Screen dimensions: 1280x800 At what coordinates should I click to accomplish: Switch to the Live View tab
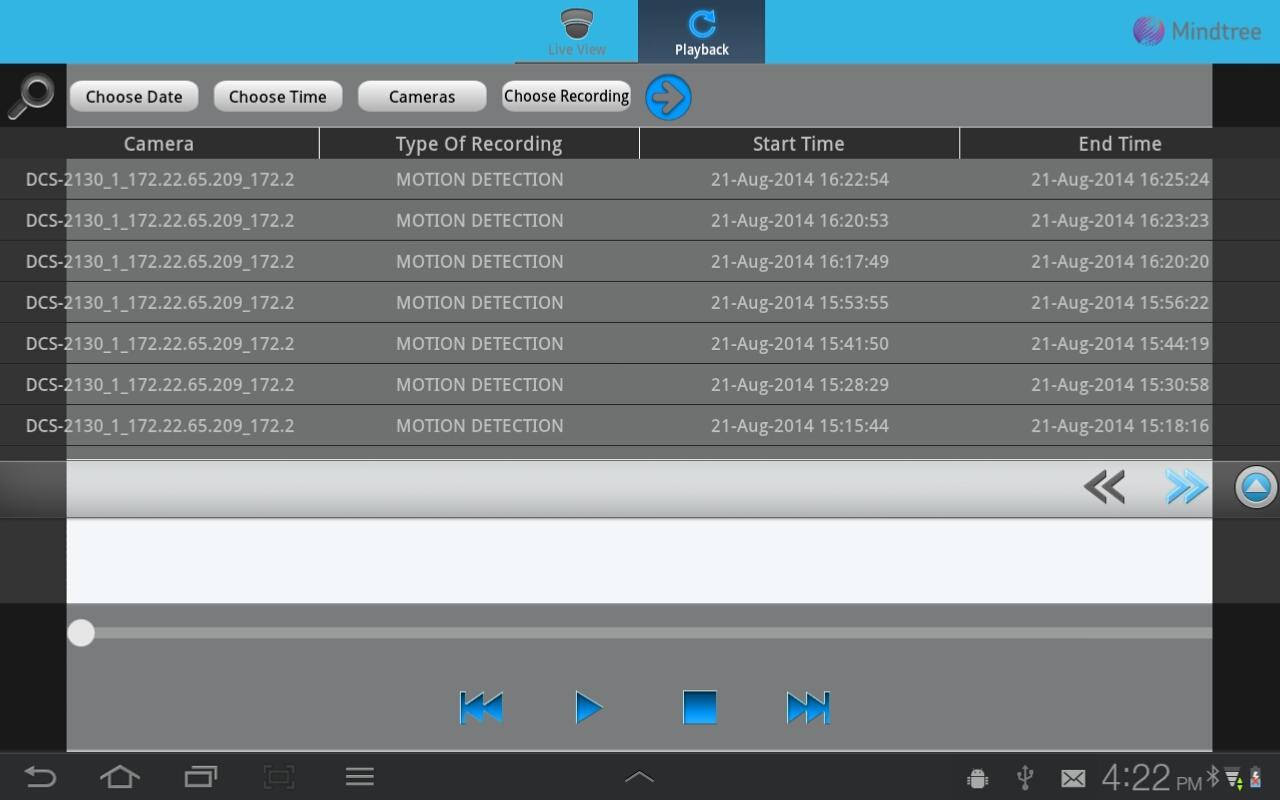tap(576, 31)
